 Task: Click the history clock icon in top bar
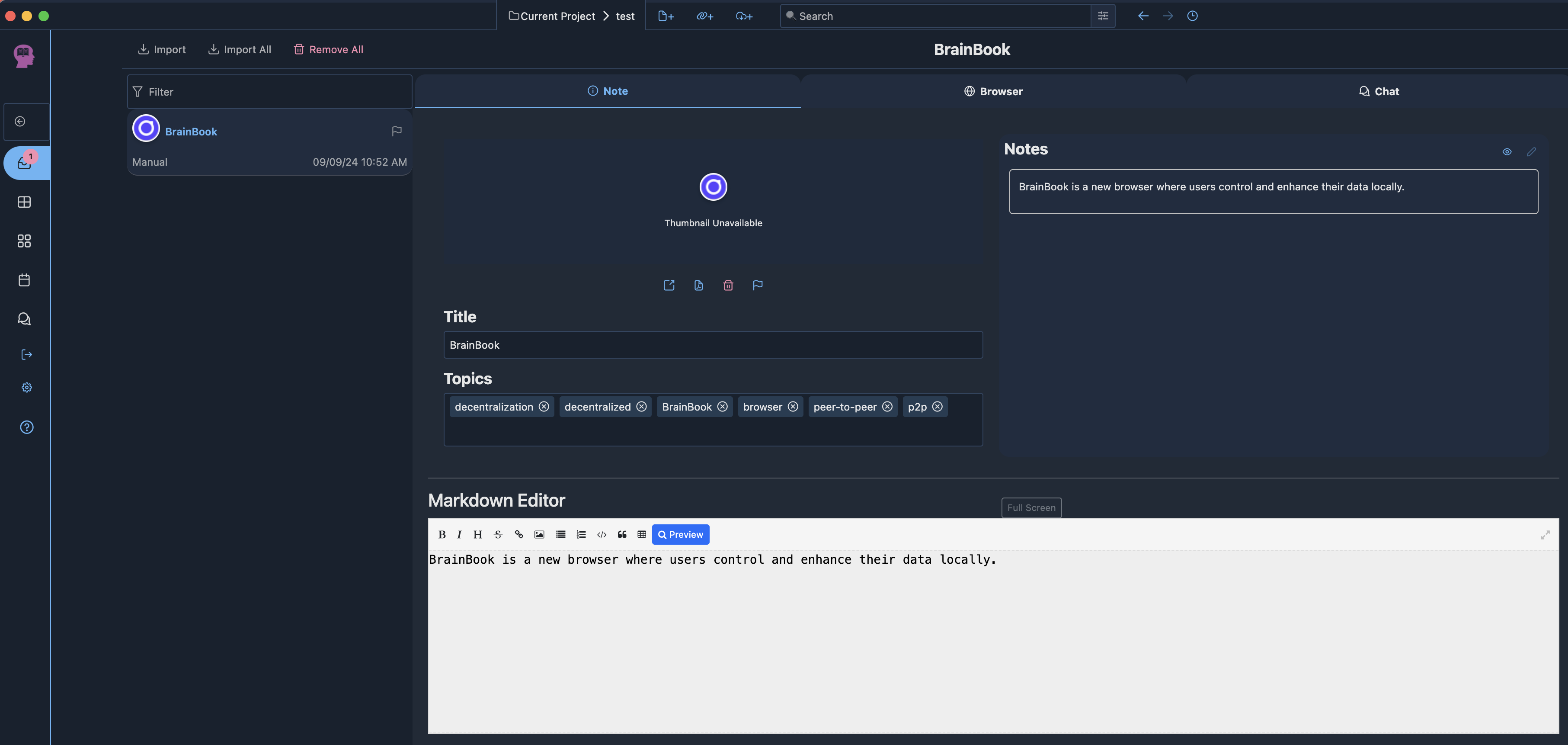(x=1192, y=16)
